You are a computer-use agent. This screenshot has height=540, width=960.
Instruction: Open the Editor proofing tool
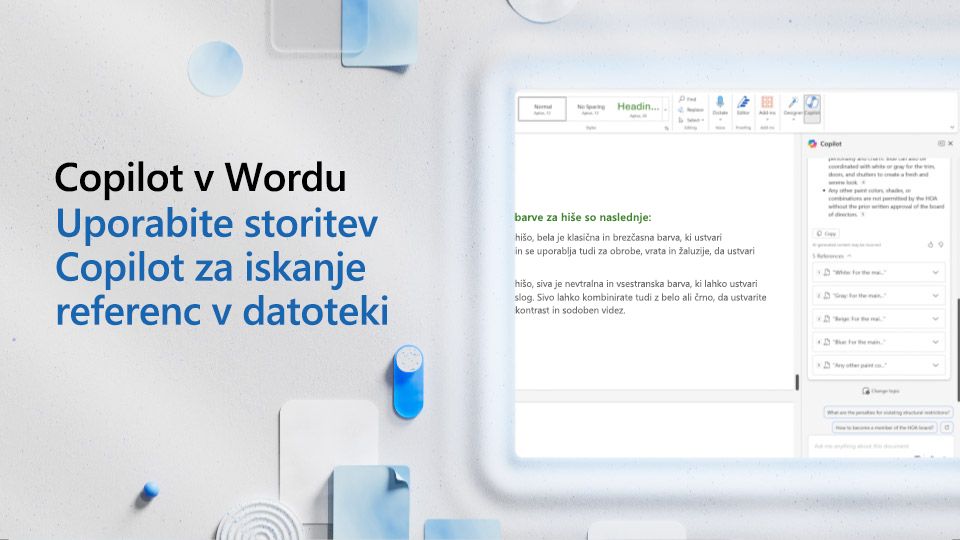click(743, 105)
